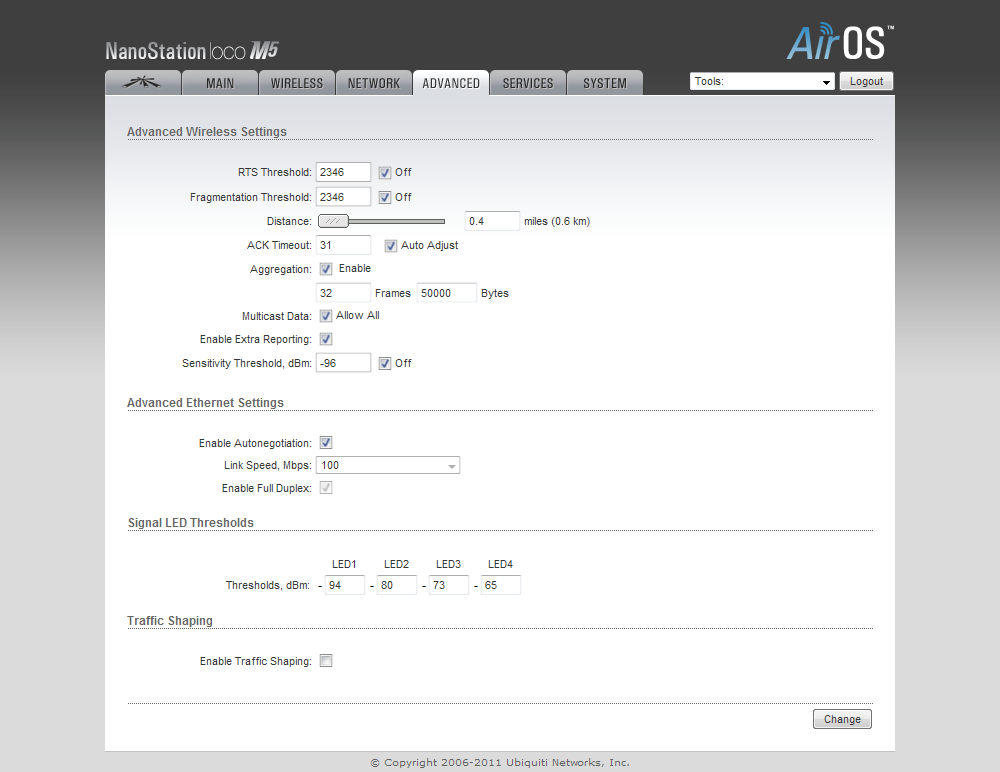Viewport: 1000px width, 772px height.
Task: Expand the Tools dropdown
Action: click(x=762, y=82)
